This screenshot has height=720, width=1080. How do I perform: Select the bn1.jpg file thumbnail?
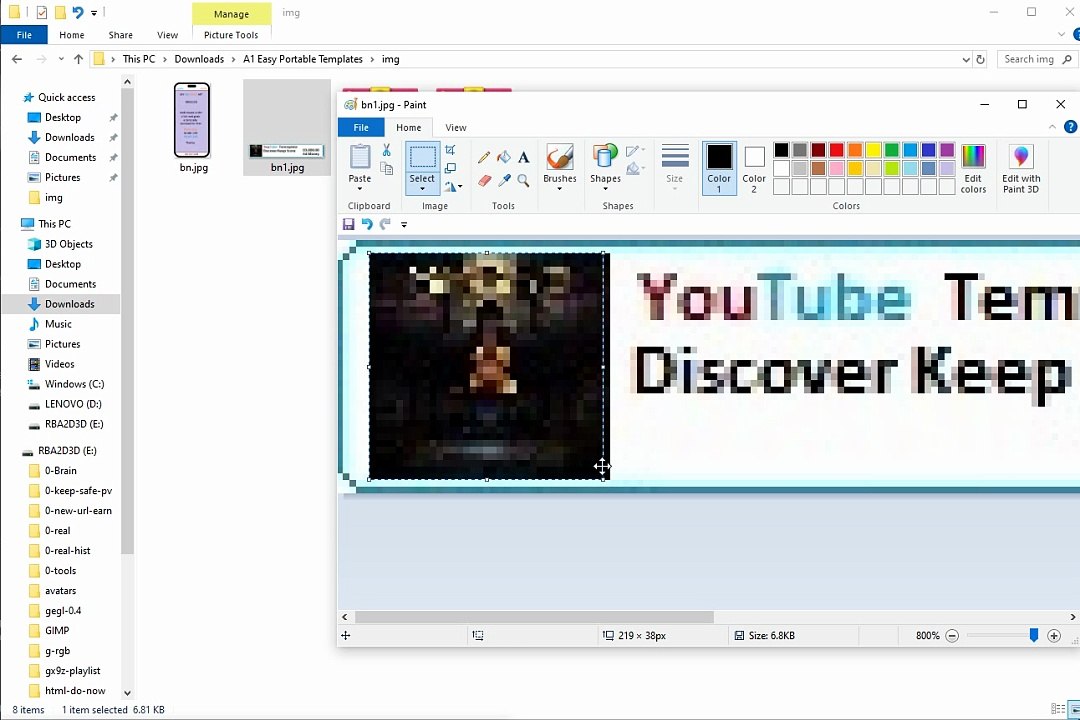tap(287, 127)
